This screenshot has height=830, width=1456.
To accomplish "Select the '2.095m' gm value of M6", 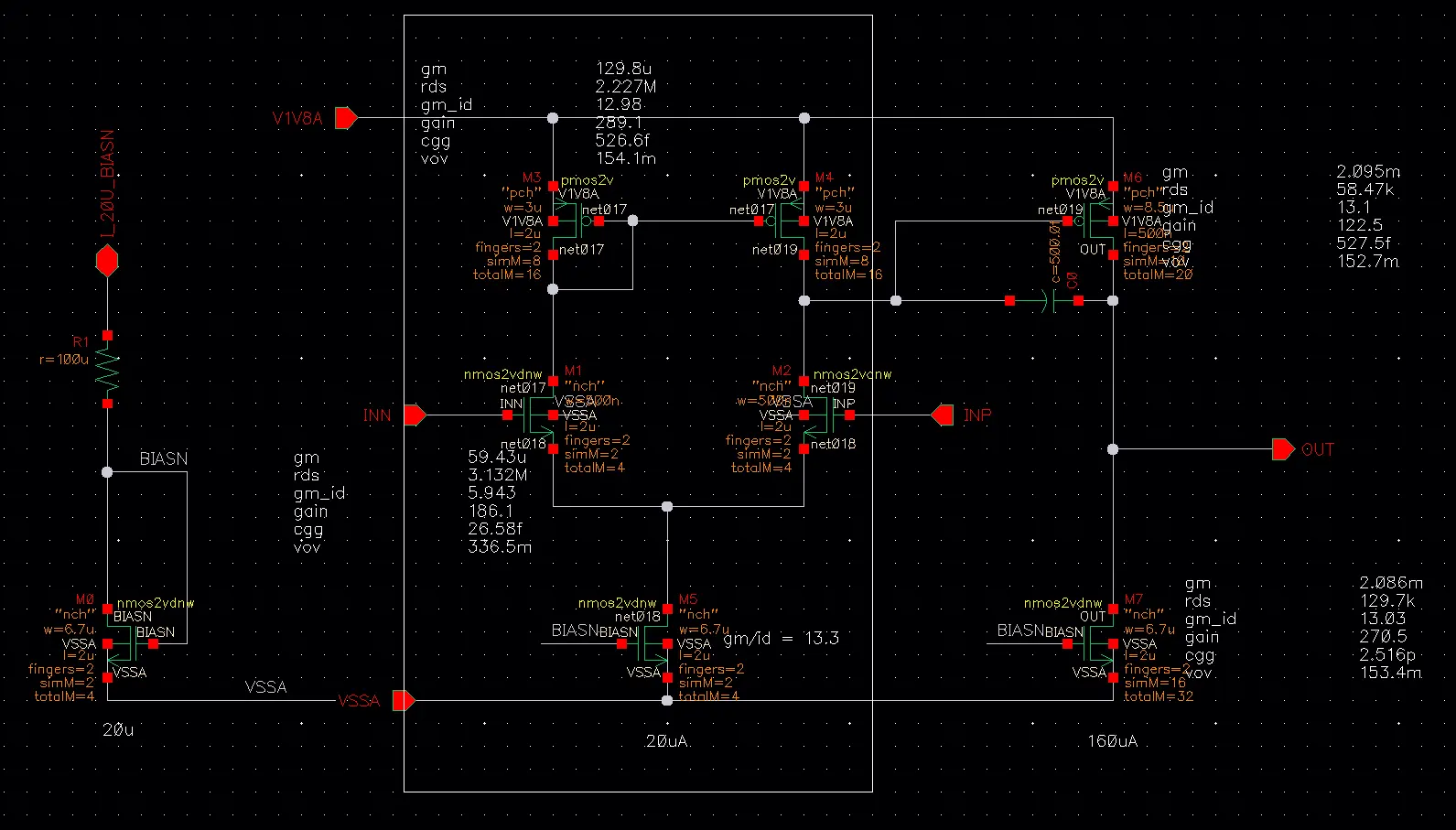I will (x=1368, y=171).
